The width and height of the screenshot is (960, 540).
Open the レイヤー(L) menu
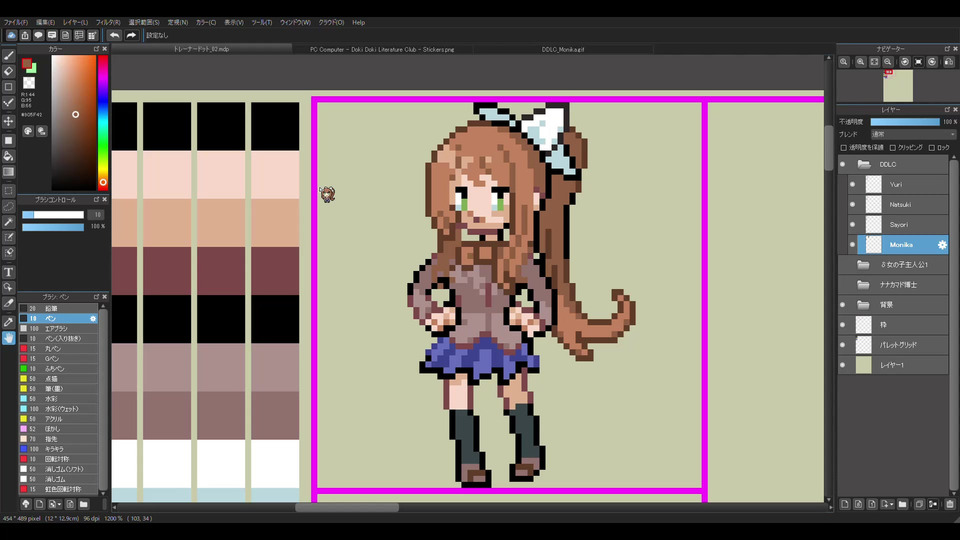tap(75, 23)
